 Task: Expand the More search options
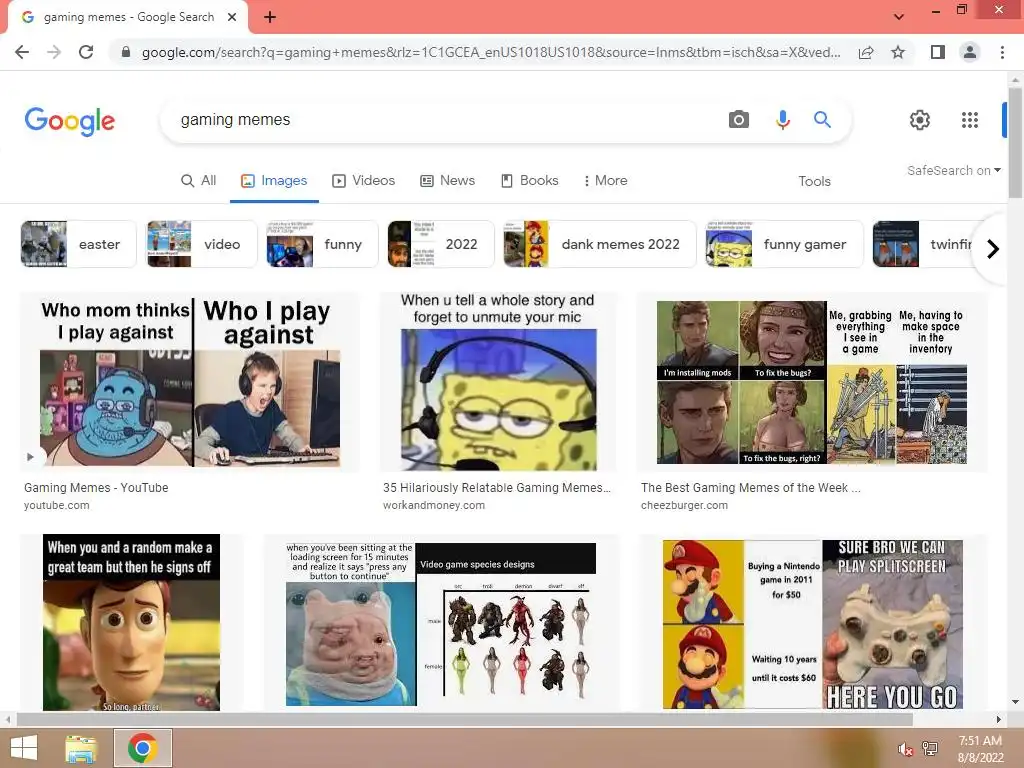point(605,180)
